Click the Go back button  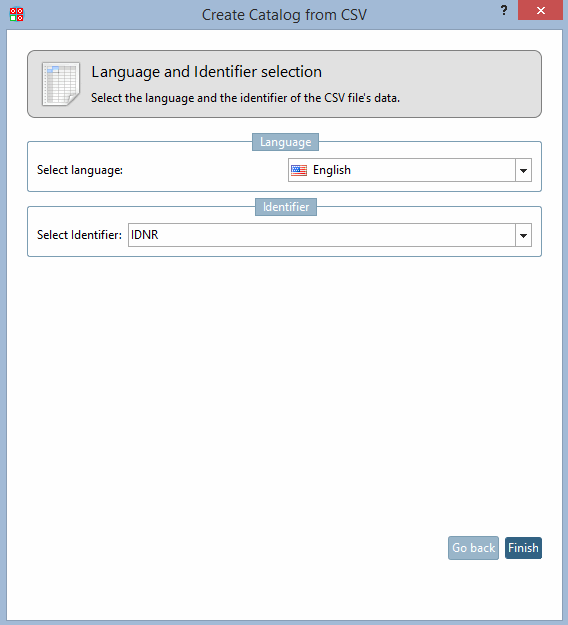coord(474,548)
